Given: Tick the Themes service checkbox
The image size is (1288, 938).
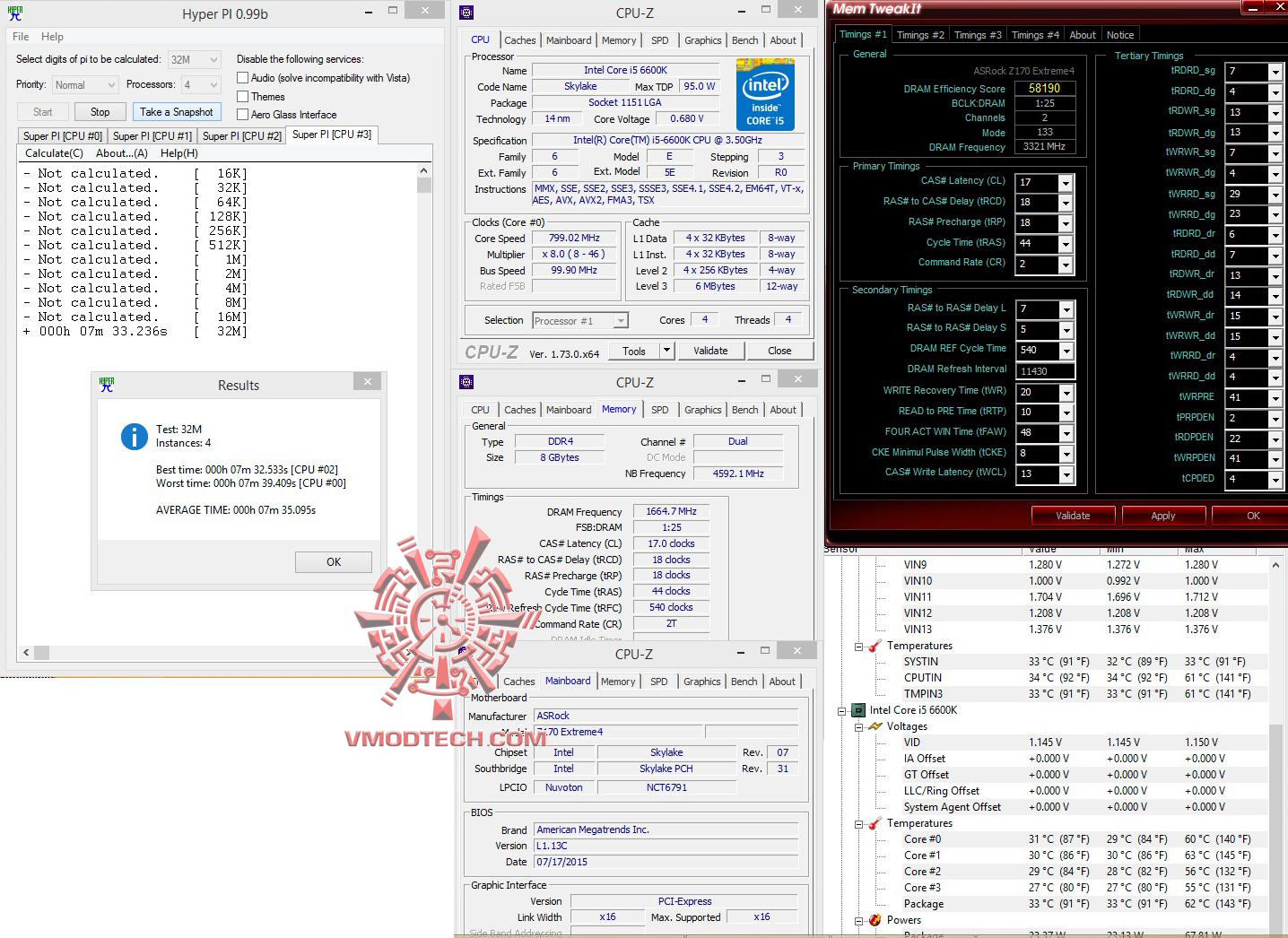Looking at the screenshot, I should pyautogui.click(x=242, y=97).
